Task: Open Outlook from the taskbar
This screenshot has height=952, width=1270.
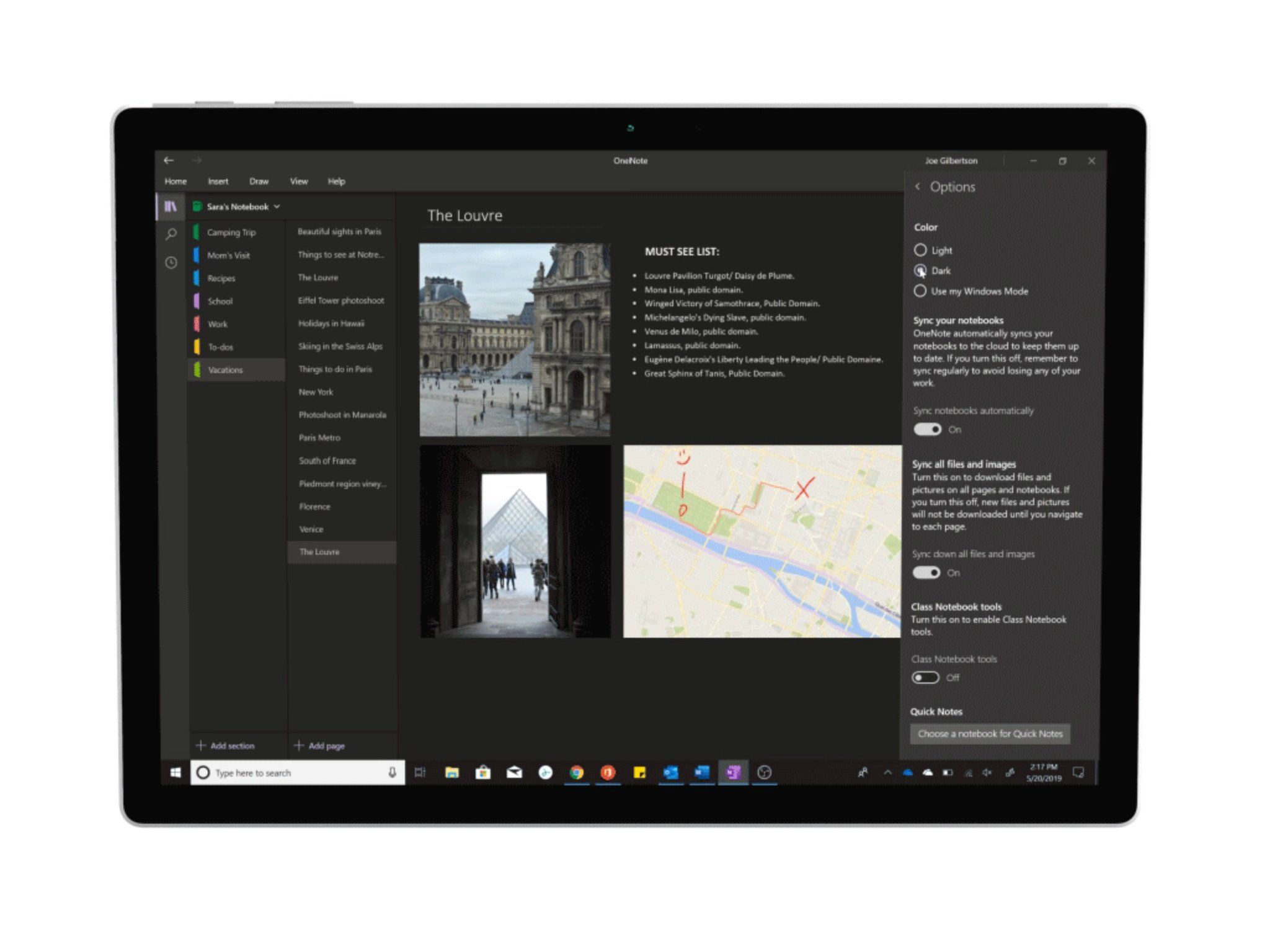Action: pyautogui.click(x=670, y=772)
